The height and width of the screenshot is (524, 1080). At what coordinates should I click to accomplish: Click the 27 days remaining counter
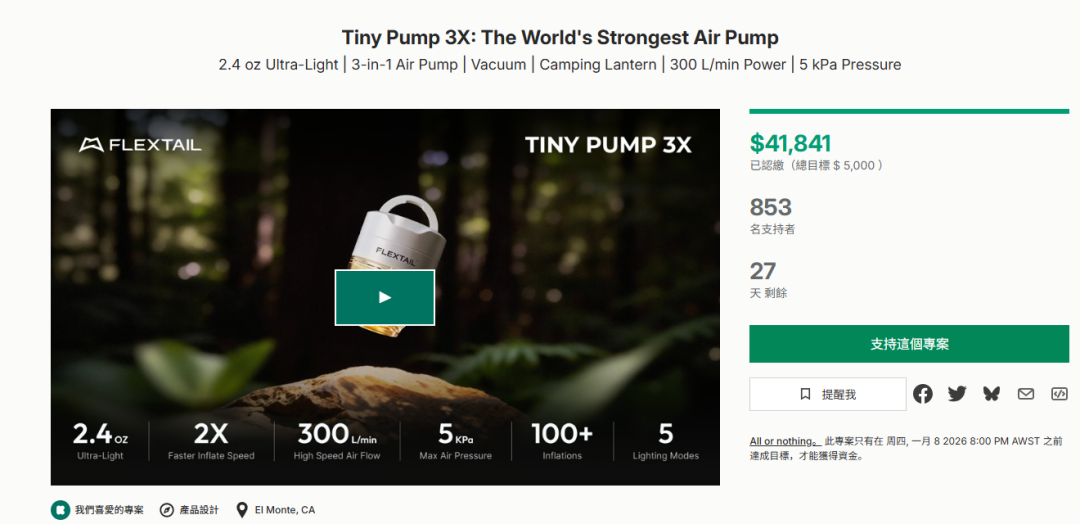(763, 271)
